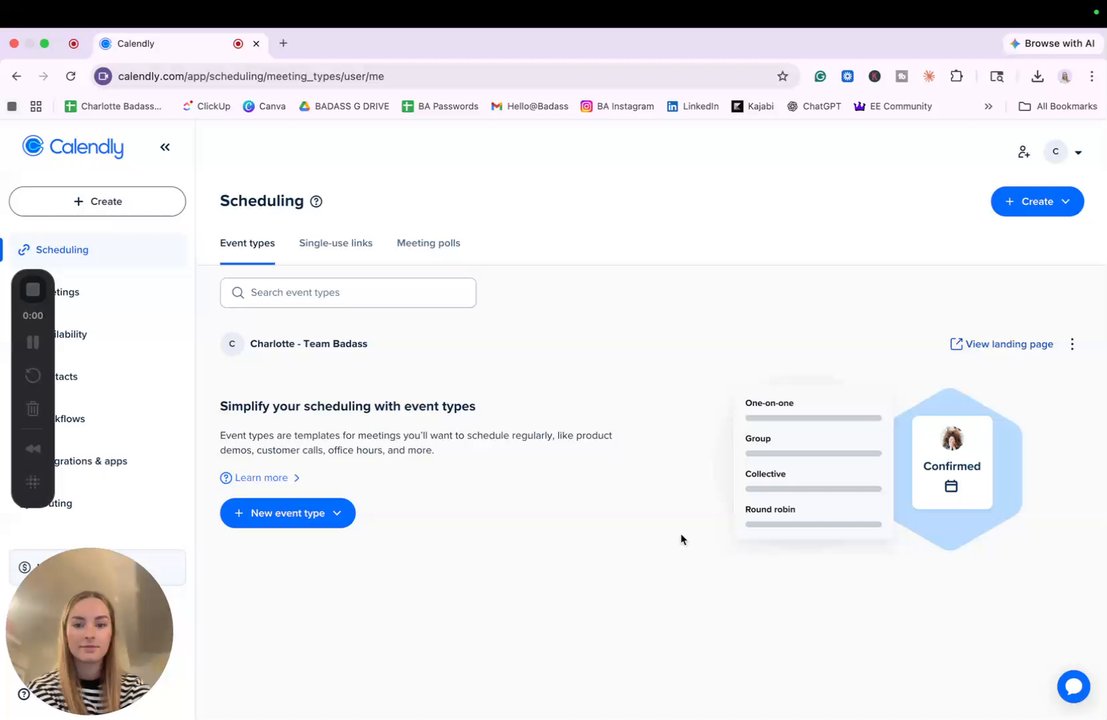Click the browser address bar URL

click(251, 76)
